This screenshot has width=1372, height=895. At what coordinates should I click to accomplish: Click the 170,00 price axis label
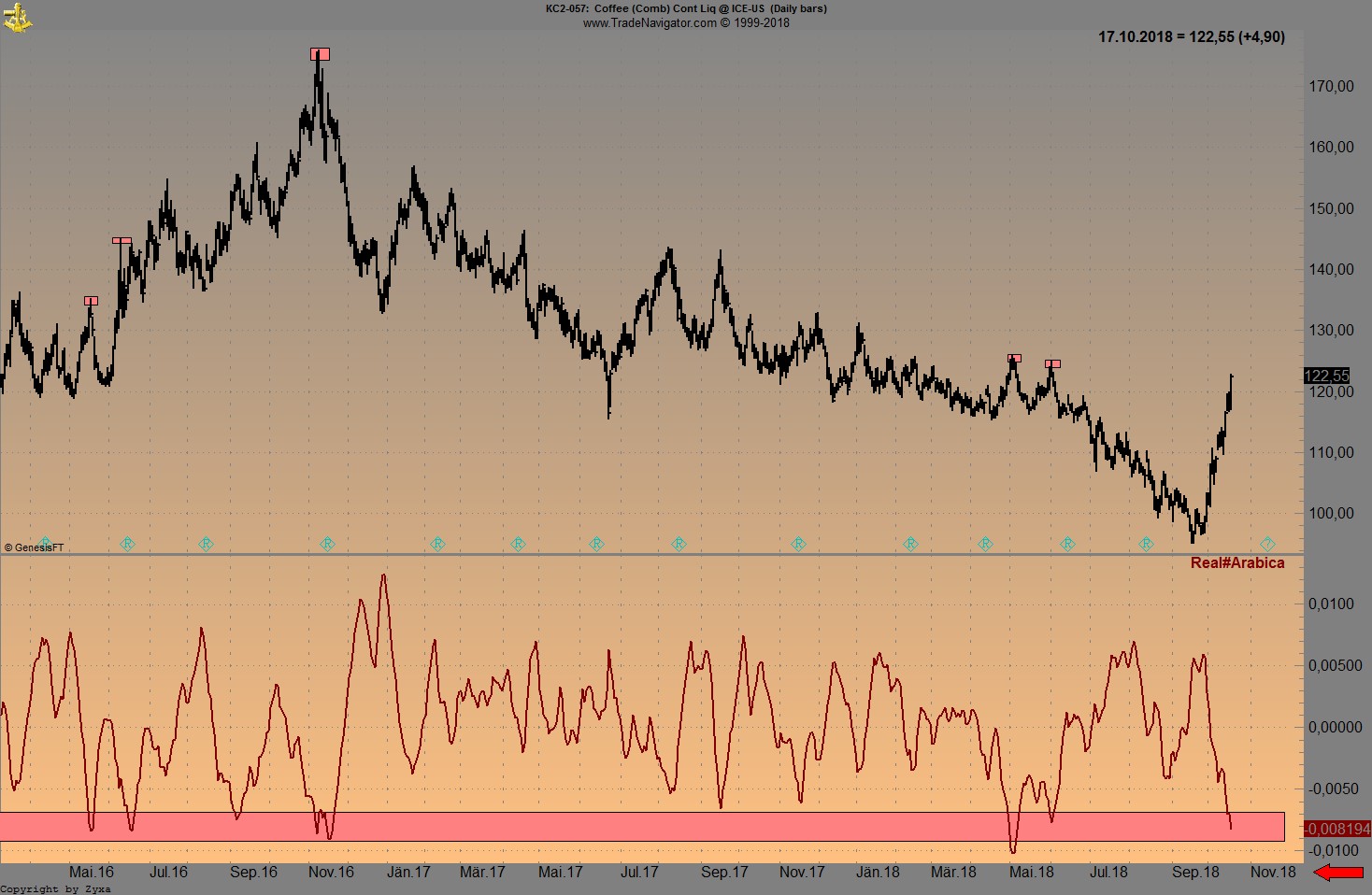tap(1331, 86)
